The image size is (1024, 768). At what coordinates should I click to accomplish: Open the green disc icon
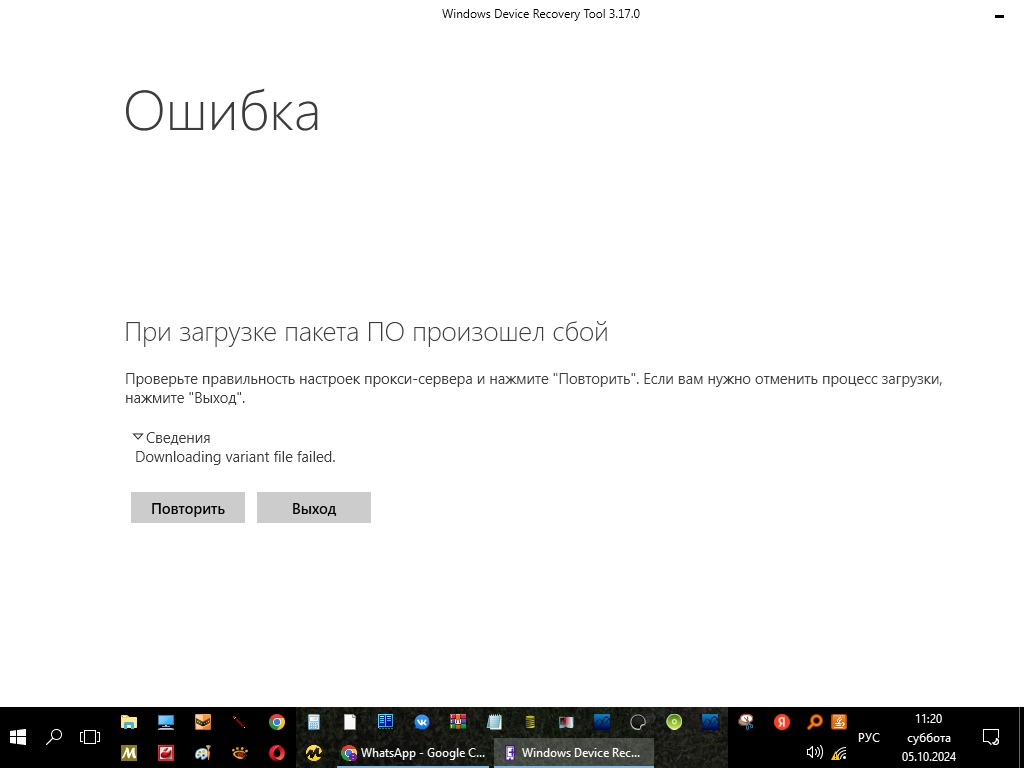(674, 722)
